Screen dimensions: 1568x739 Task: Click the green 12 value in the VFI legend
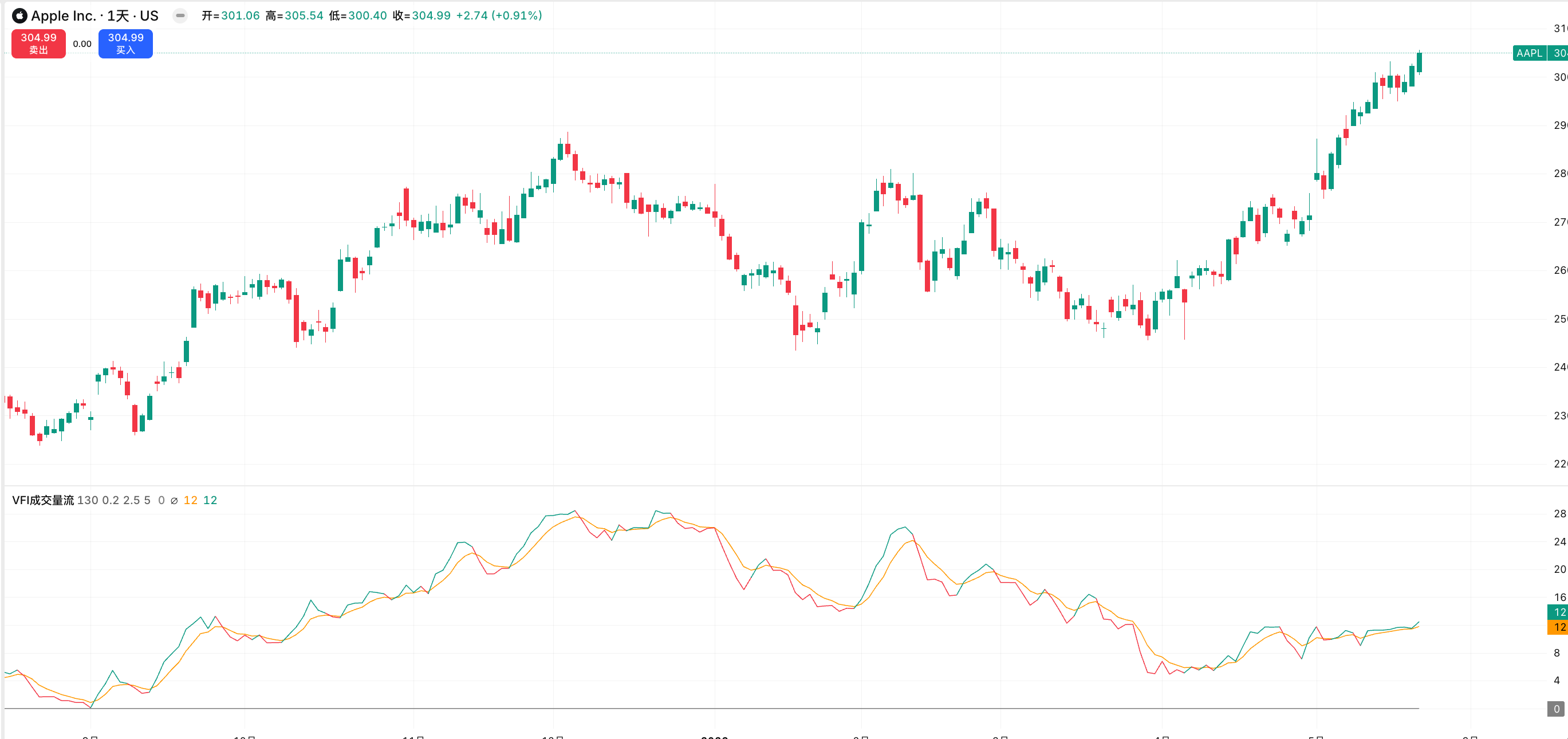click(x=210, y=500)
